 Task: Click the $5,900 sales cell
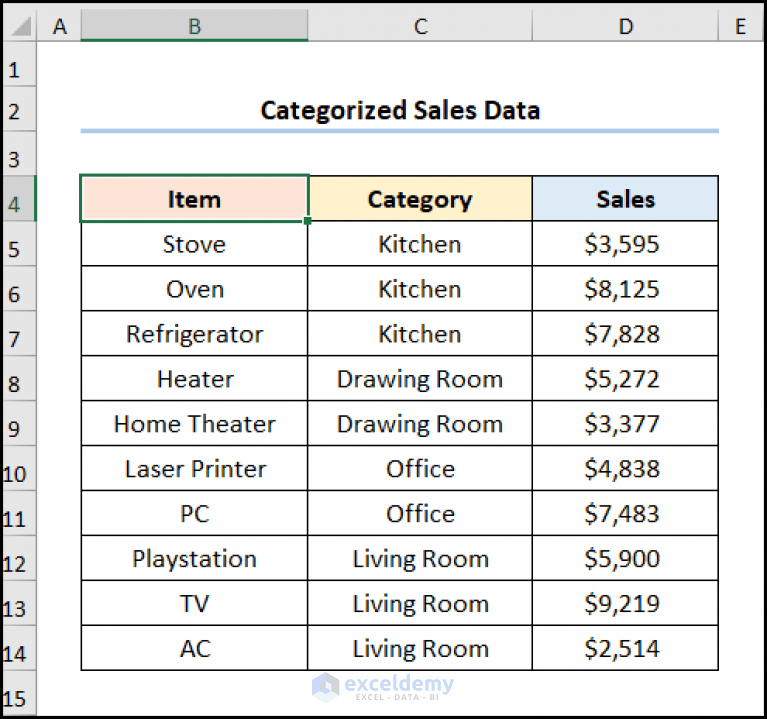[625, 559]
